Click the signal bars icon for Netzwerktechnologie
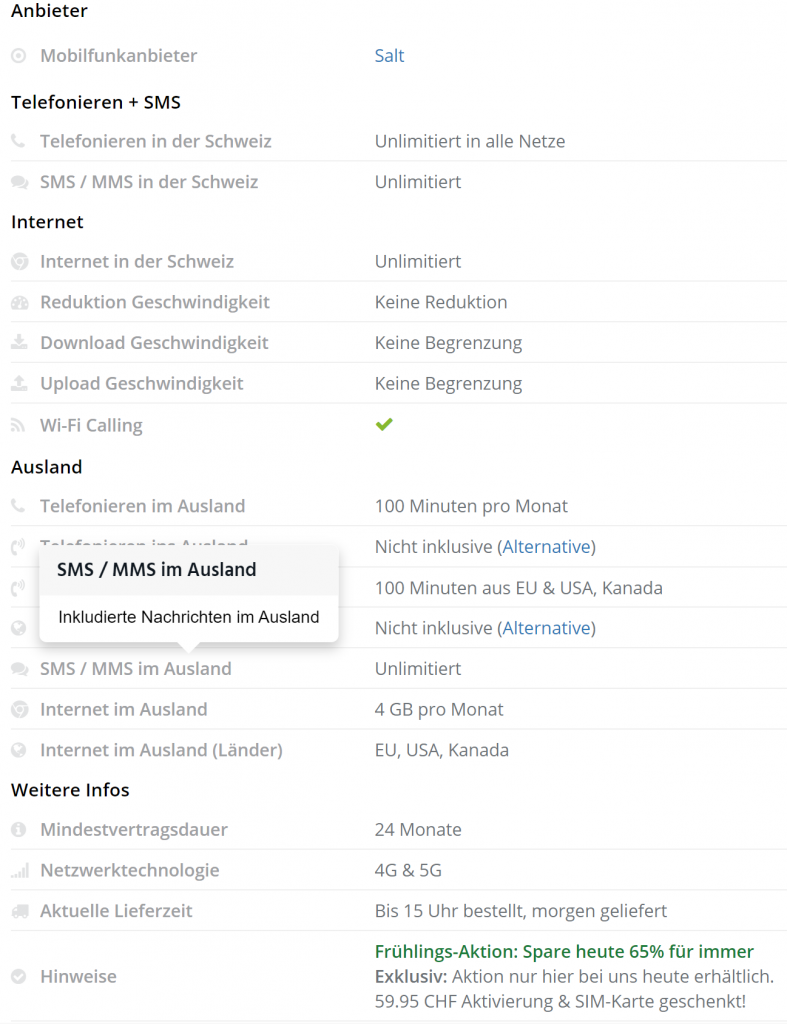Screen dimensions: 787x1024 coord(19,871)
